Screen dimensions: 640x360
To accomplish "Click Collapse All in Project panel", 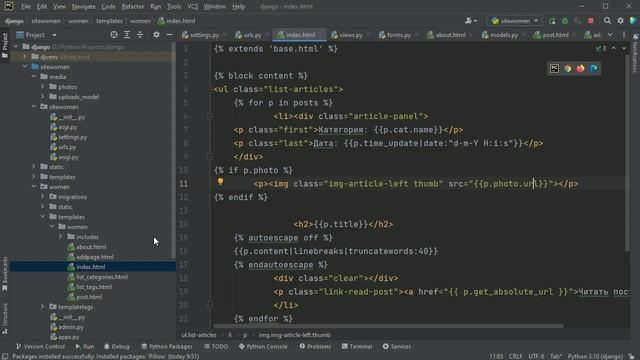I will coord(140,35).
